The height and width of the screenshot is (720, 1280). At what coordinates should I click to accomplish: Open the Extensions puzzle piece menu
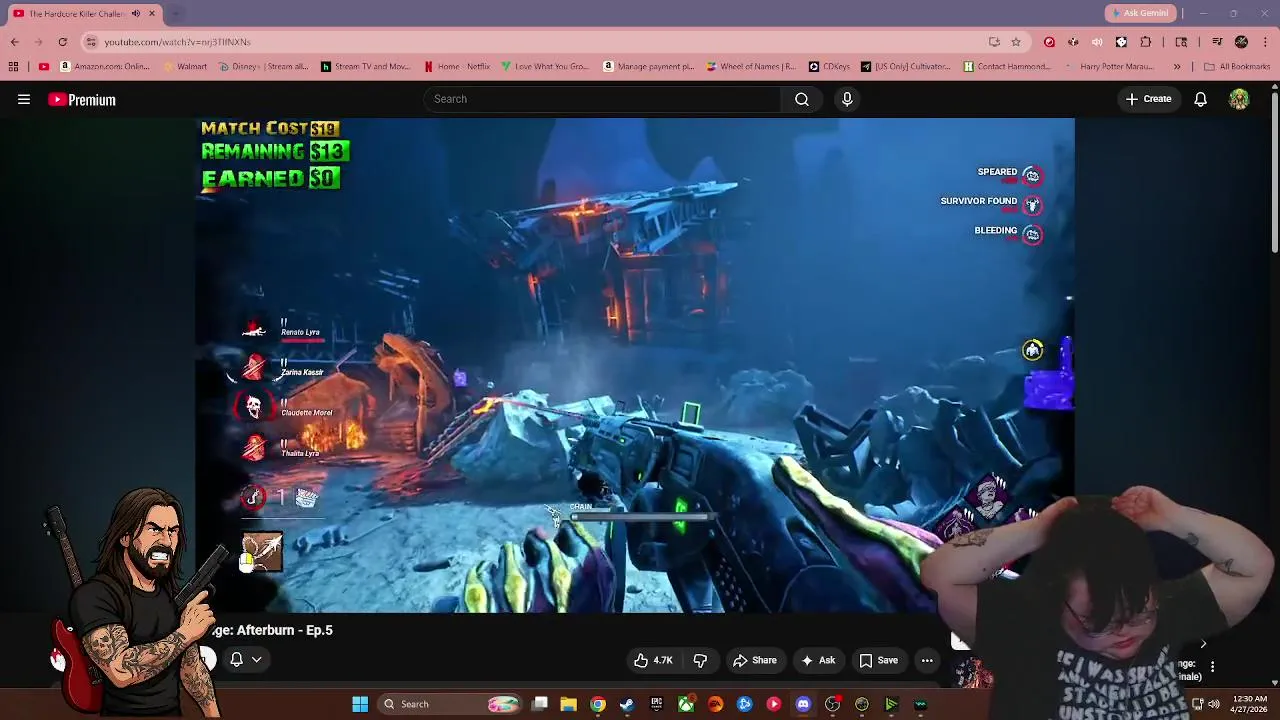(1146, 42)
